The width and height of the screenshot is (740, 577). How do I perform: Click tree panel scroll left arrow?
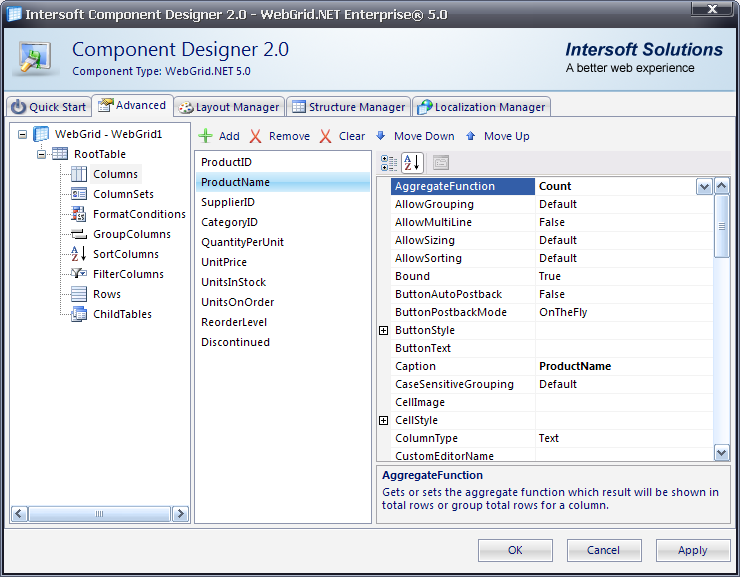(x=19, y=514)
